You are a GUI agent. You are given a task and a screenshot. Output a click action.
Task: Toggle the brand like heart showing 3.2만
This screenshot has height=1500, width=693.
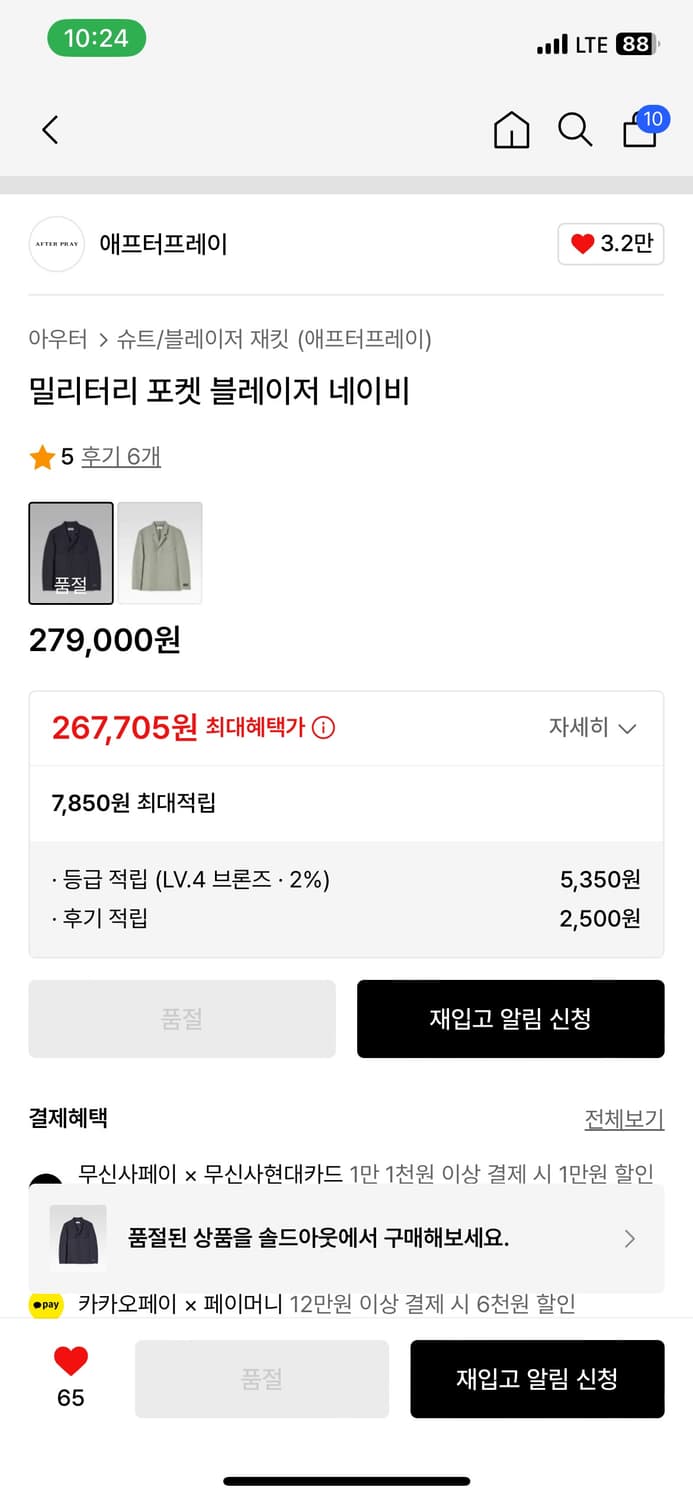610,244
